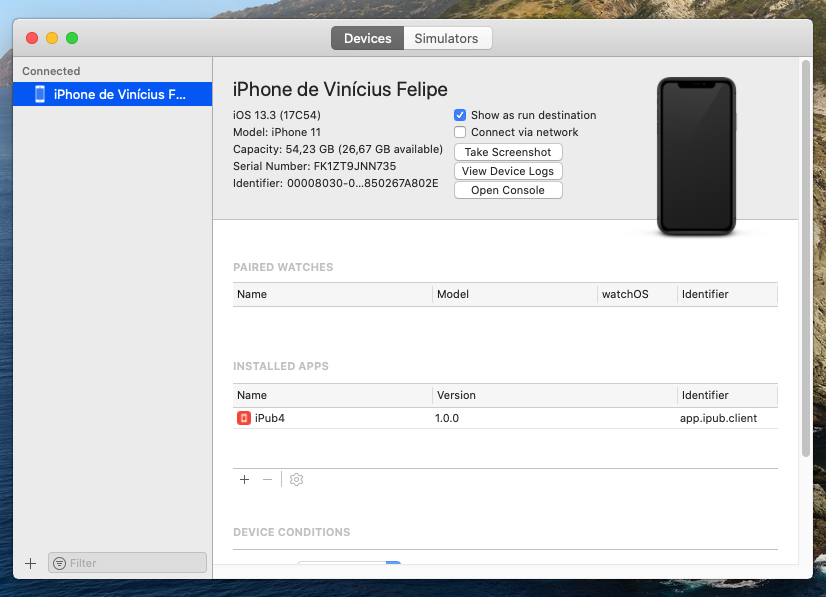Click the filter icon in search field

[x=59, y=563]
